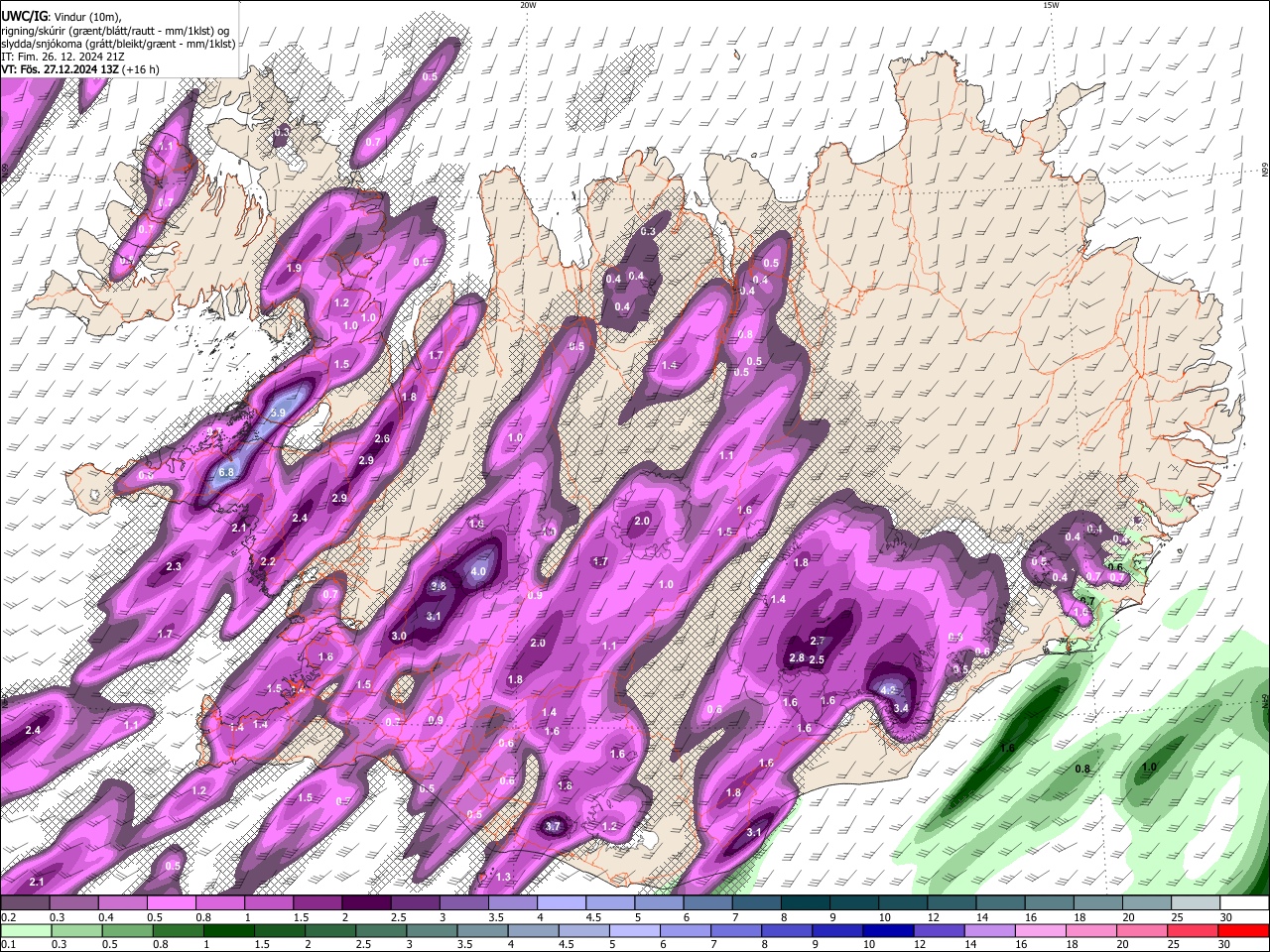The height and width of the screenshot is (952, 1270).
Task: Click the red 30 swatch in the green-toned legend
Action: tap(1244, 930)
